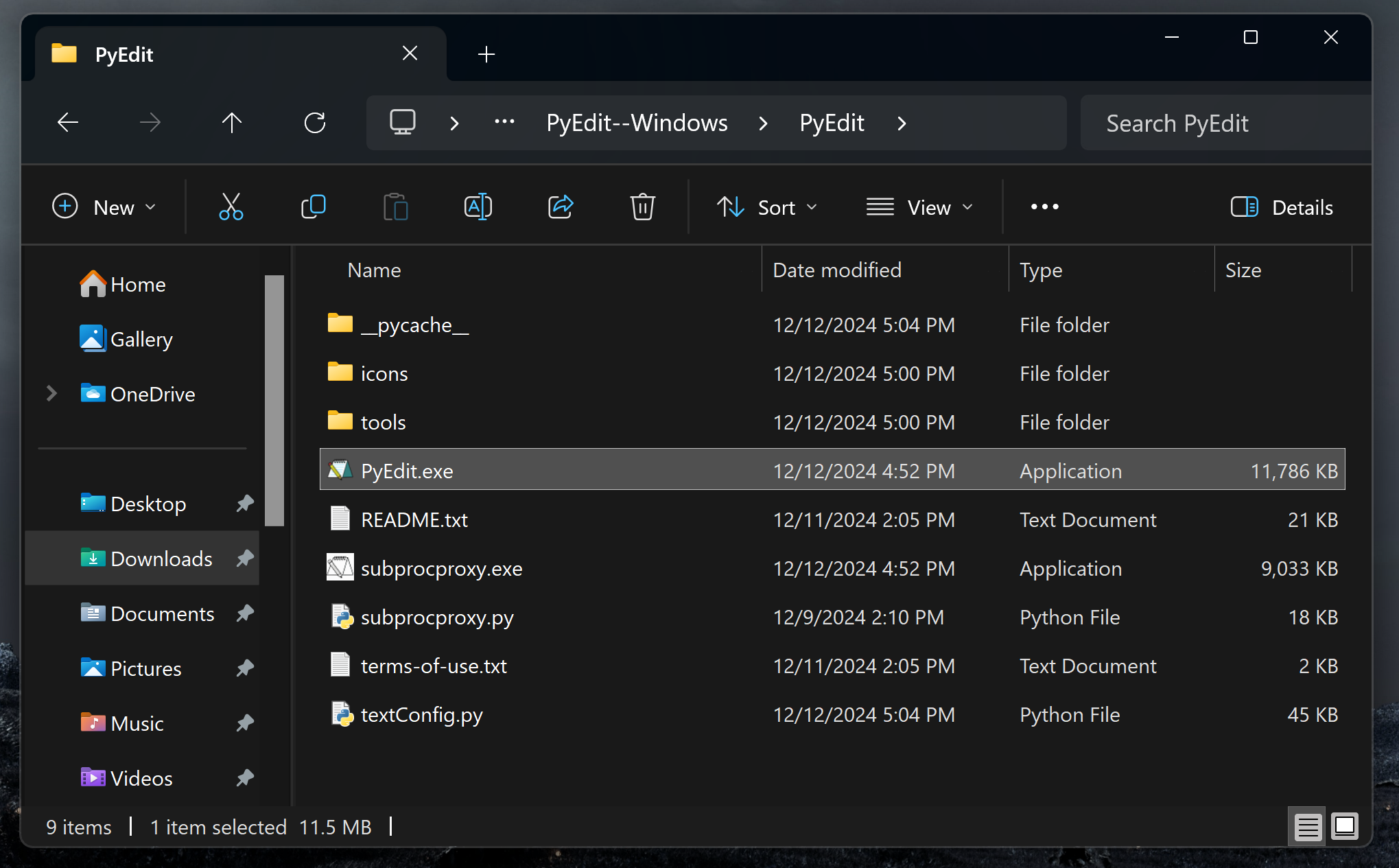Click the PyEdit.exe application icon
Viewport: 1399px width, 868px height.
click(340, 470)
